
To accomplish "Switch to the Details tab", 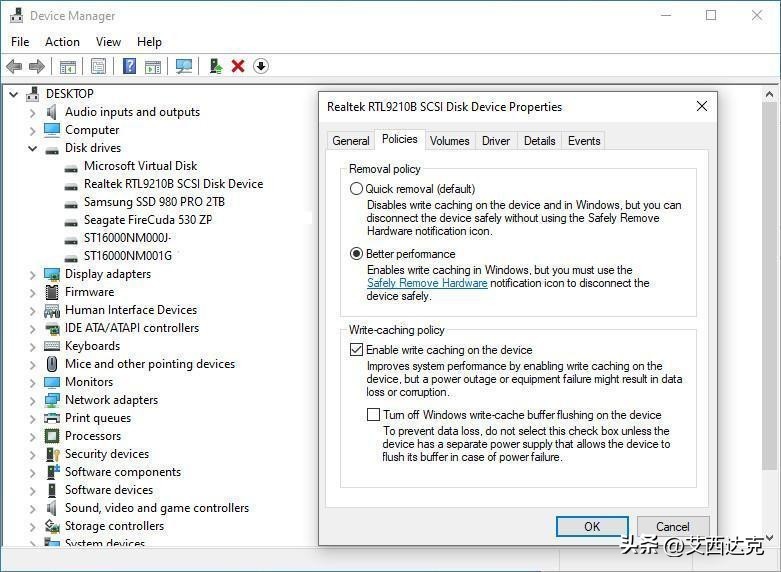I will pos(539,141).
